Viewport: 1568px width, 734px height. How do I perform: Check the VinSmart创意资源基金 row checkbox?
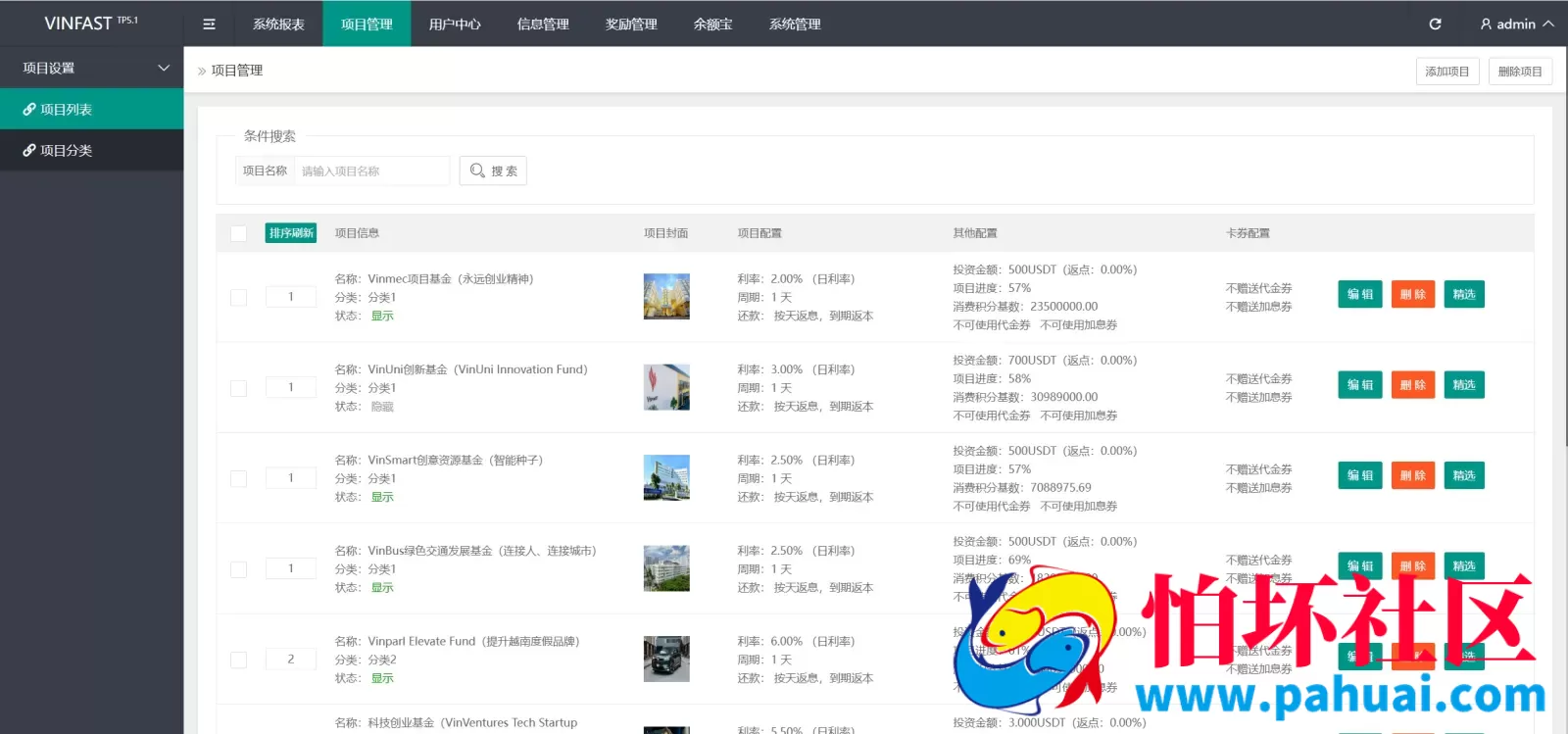(x=238, y=478)
